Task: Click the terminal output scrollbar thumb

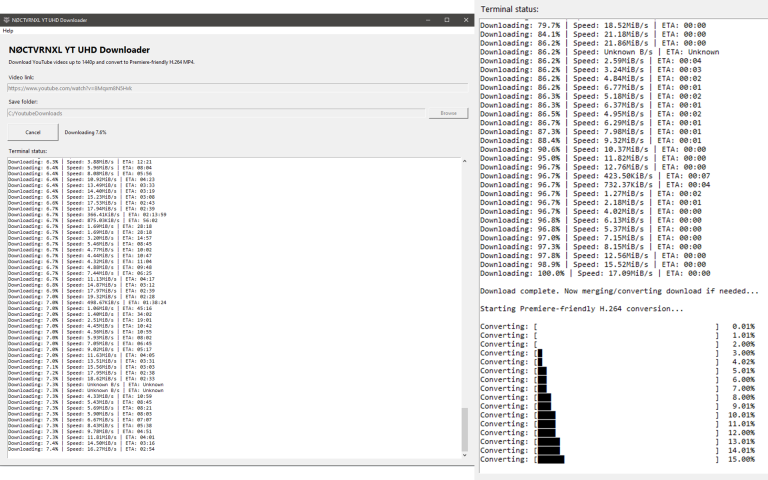Action: click(464, 430)
